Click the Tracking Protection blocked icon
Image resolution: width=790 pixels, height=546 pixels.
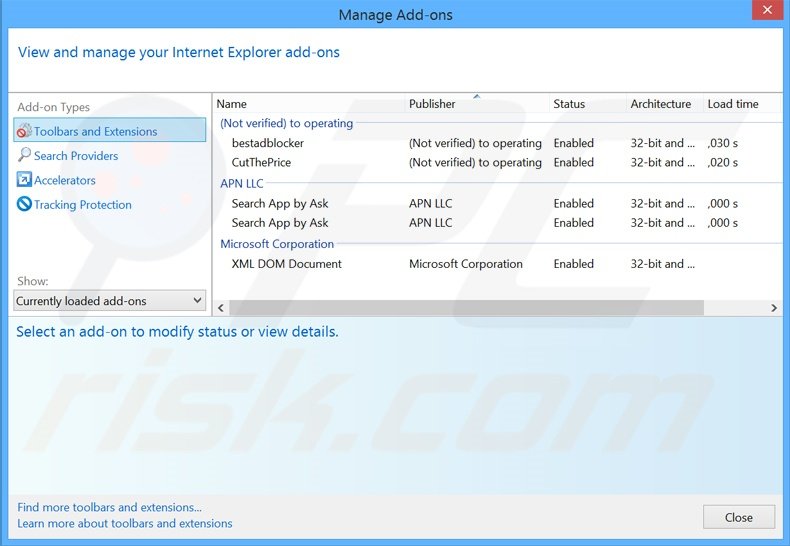click(x=24, y=204)
